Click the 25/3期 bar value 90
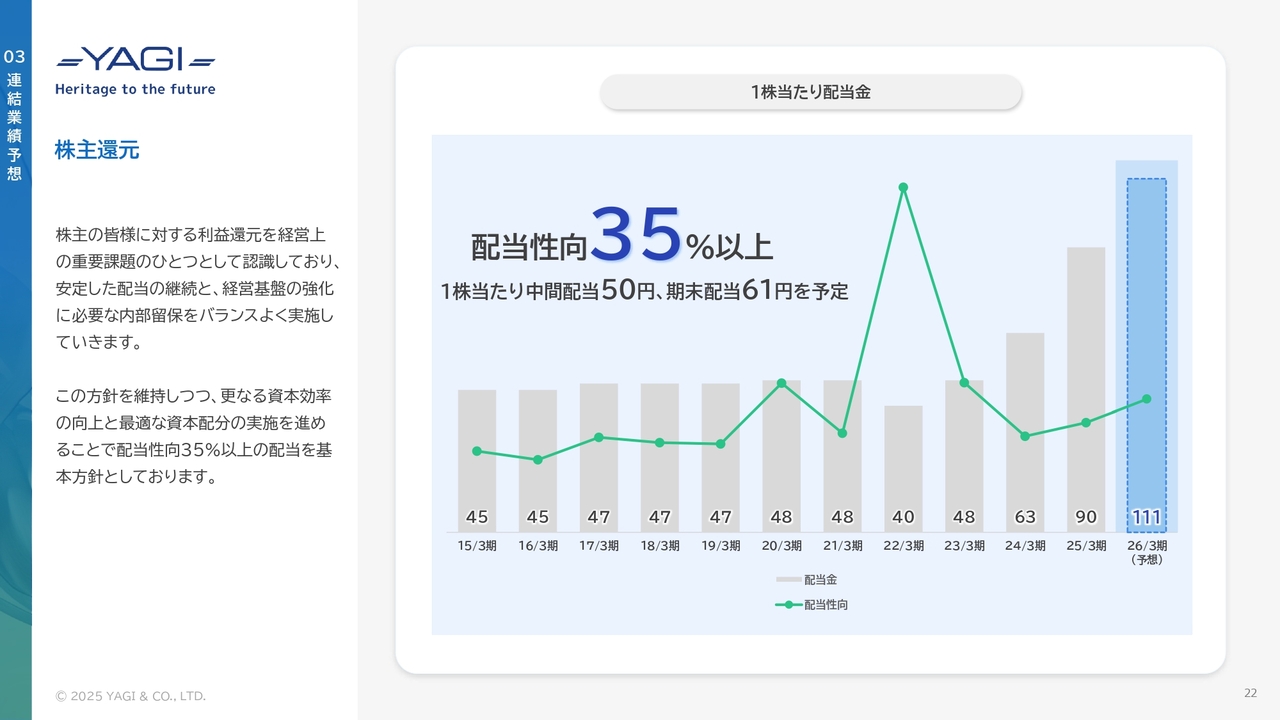The width and height of the screenshot is (1280, 720). [1085, 517]
